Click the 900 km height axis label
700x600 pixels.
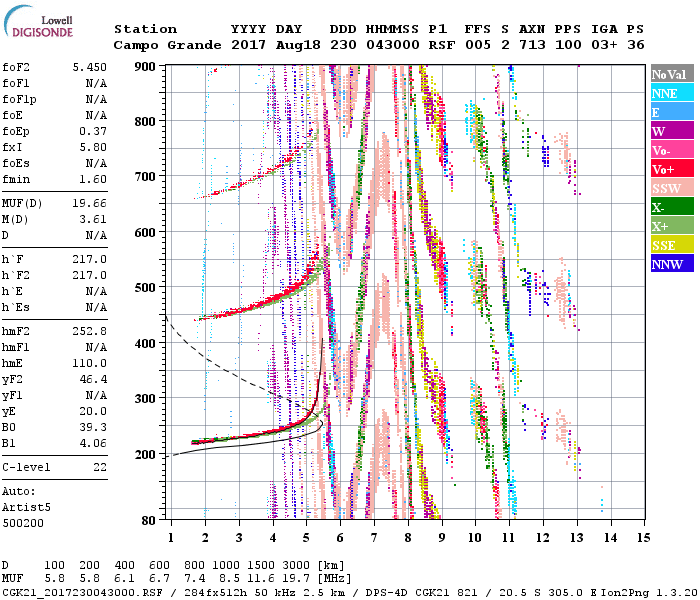click(145, 67)
